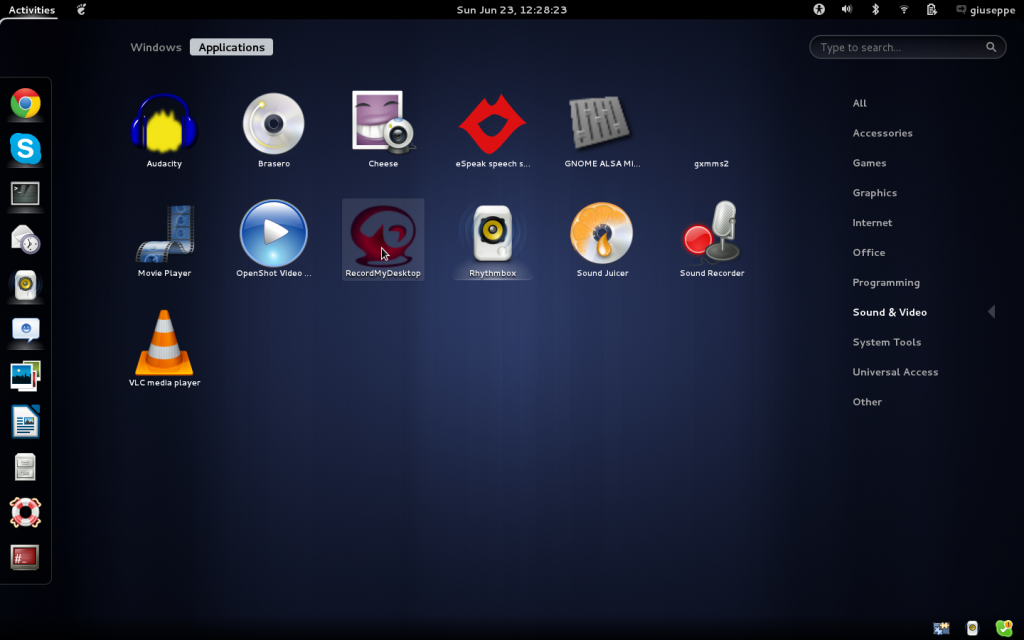
Task: Launch GNOME ALSA Mixer
Action: tap(602, 130)
